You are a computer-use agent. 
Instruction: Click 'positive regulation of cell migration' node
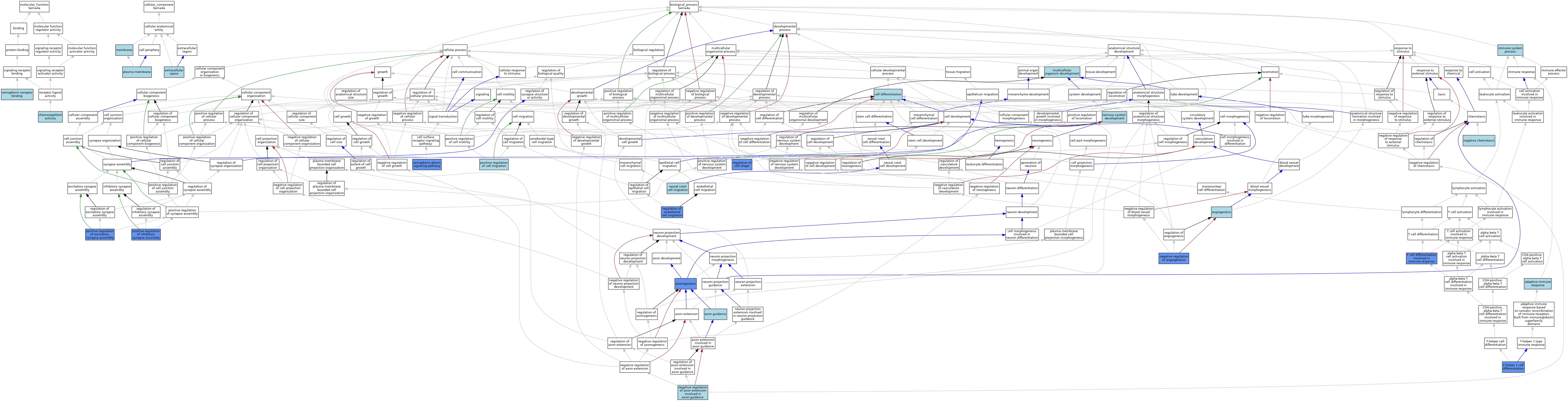click(494, 164)
